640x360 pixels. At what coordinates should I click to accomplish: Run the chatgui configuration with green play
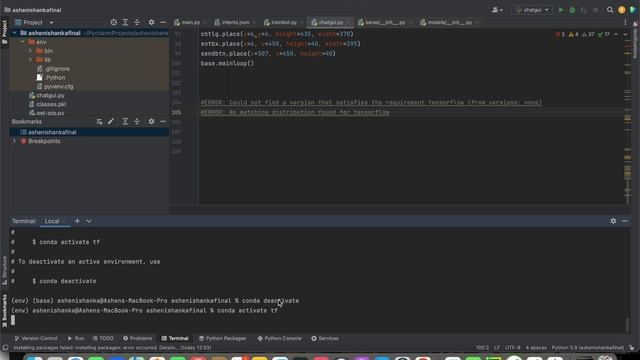(x=561, y=10)
